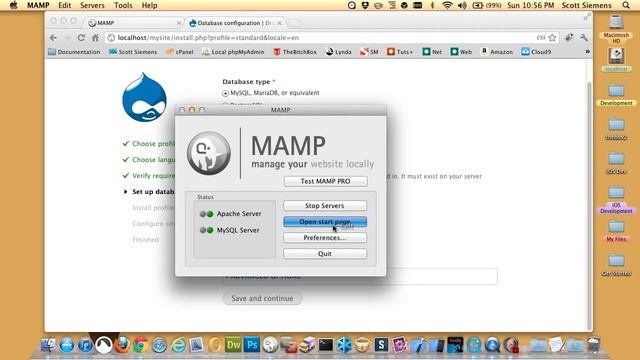Viewport: 640px width, 360px height.
Task: Open MAMP Preferences
Action: [x=325, y=238]
